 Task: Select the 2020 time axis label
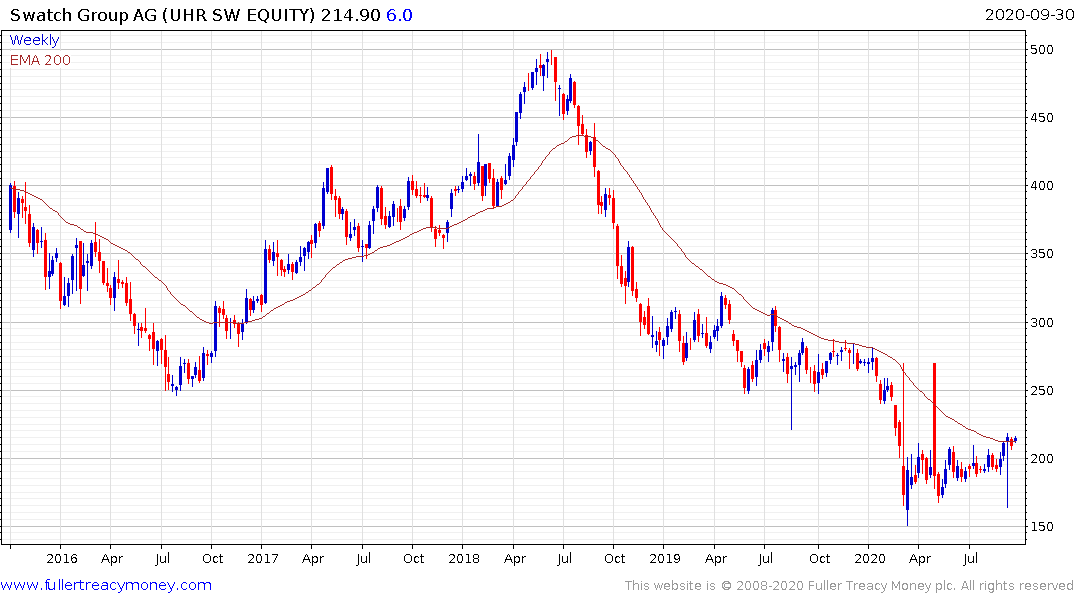[x=870, y=558]
